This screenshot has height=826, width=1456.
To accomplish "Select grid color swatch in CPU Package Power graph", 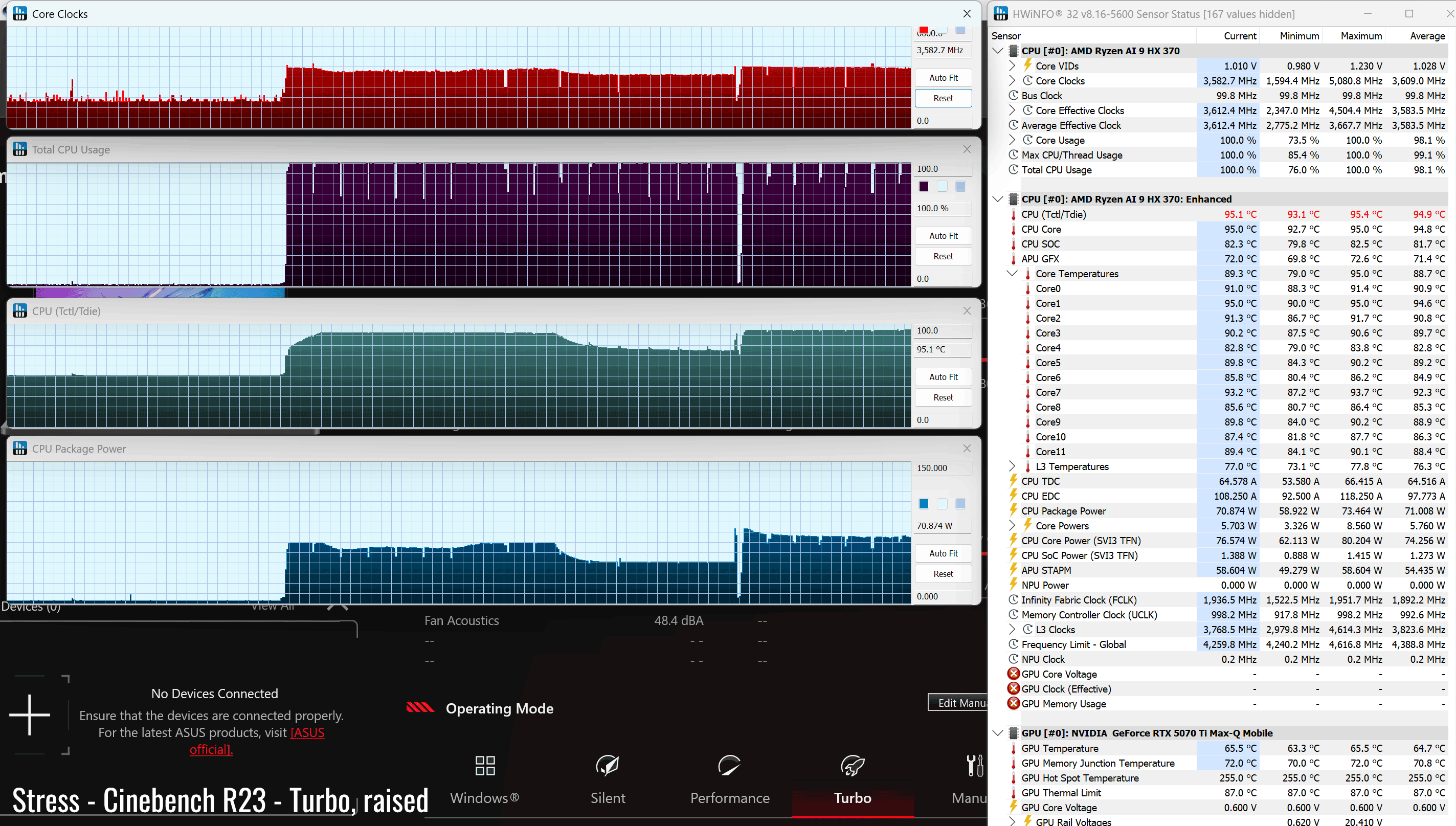I will click(x=960, y=504).
